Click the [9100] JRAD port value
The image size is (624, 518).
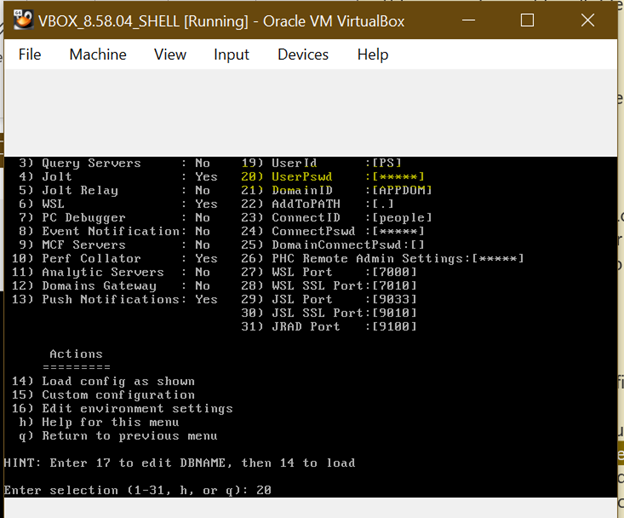click(x=394, y=327)
